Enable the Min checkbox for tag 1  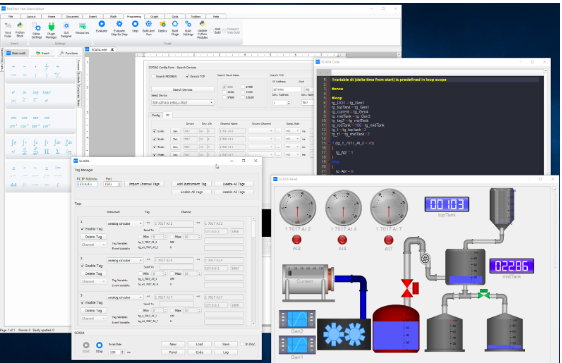point(140,237)
